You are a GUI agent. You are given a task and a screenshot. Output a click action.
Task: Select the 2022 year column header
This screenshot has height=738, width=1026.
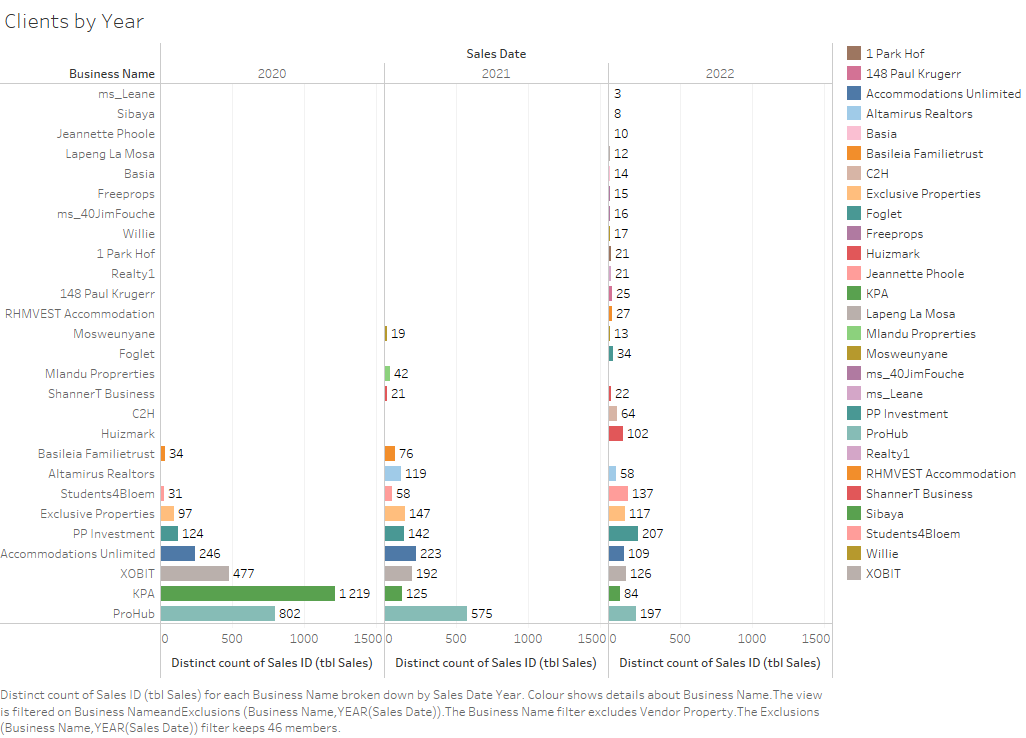(x=720, y=74)
